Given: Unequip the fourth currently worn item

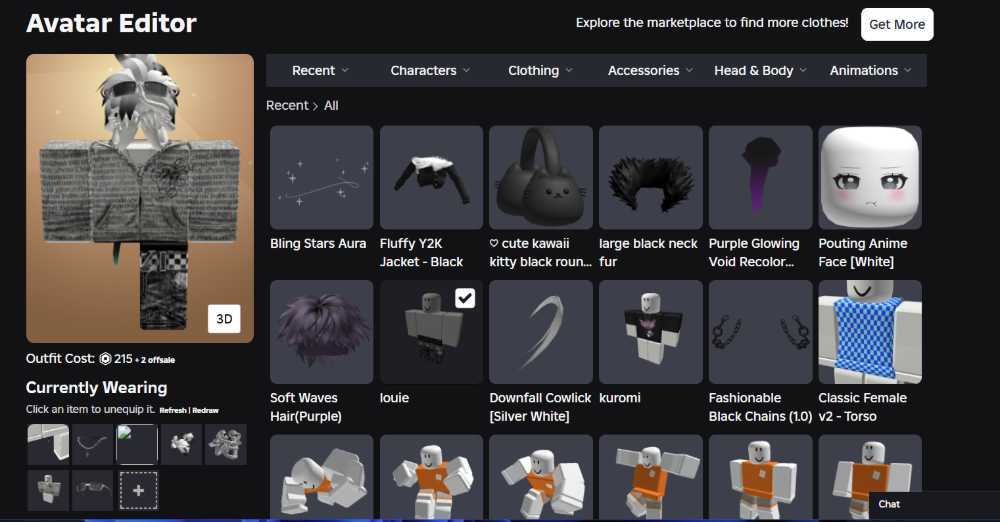Looking at the screenshot, I should [x=181, y=444].
